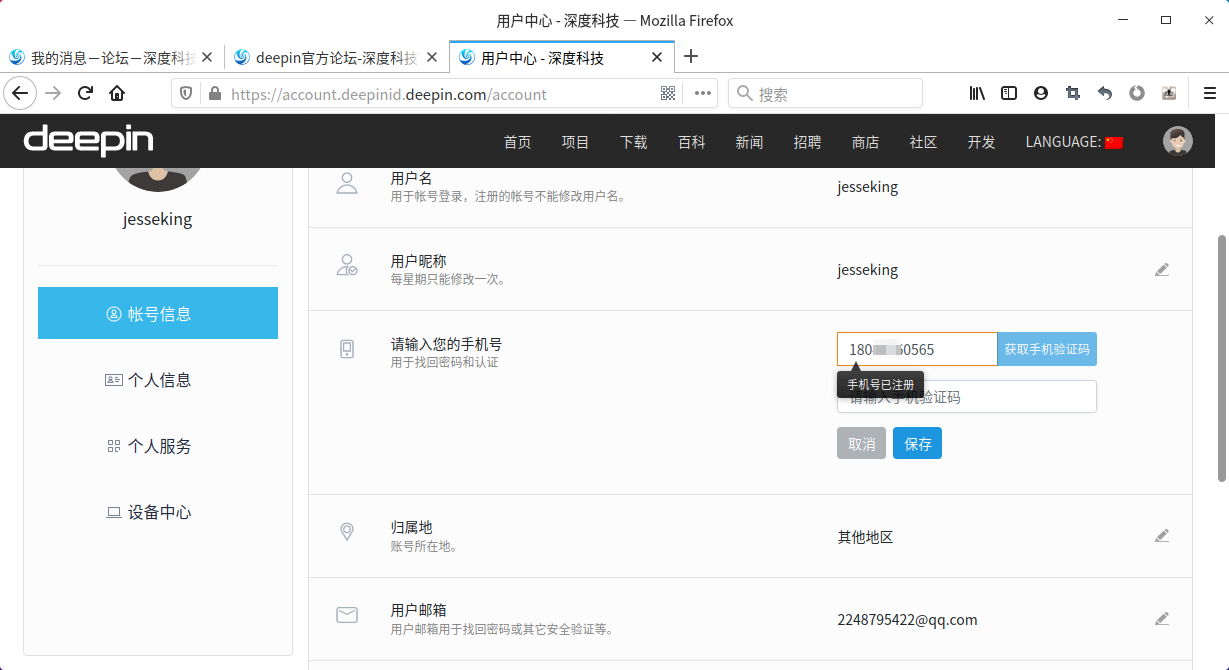
Task: Click the user avatar in top navigation
Action: 1177,141
